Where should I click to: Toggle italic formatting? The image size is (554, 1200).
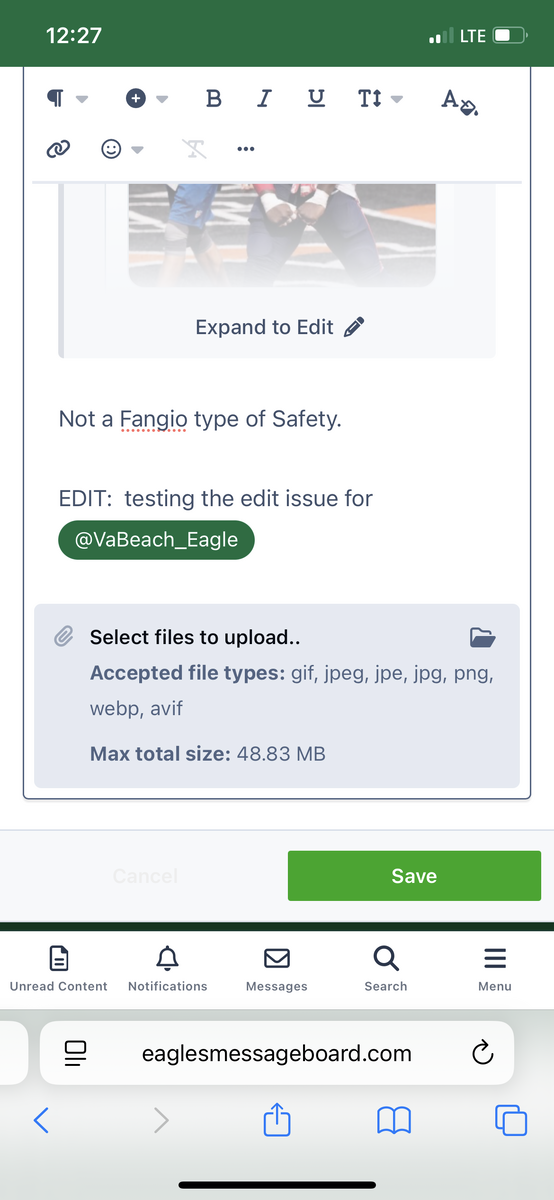[264, 98]
